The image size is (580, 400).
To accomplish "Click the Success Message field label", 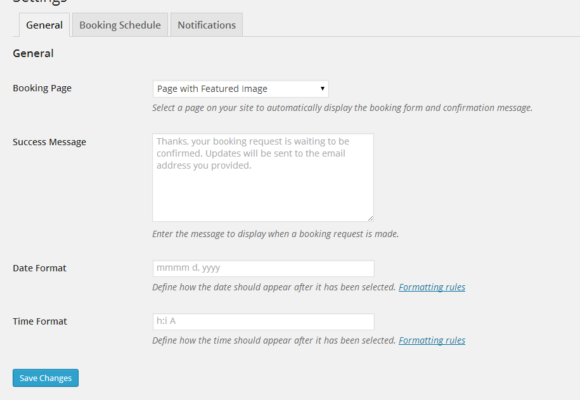I will tap(49, 142).
